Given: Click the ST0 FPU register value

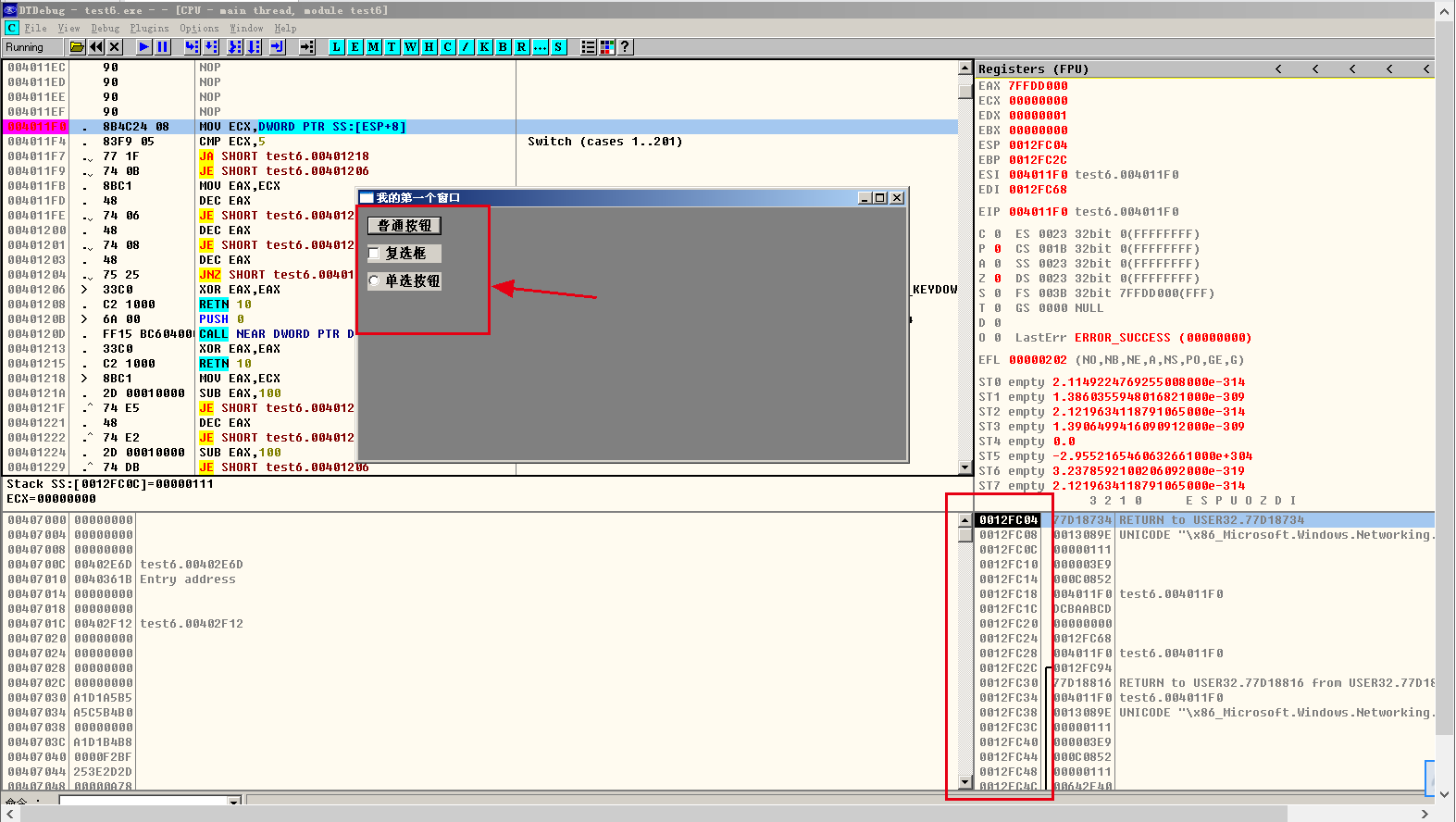Looking at the screenshot, I should pyautogui.click(x=1149, y=382).
